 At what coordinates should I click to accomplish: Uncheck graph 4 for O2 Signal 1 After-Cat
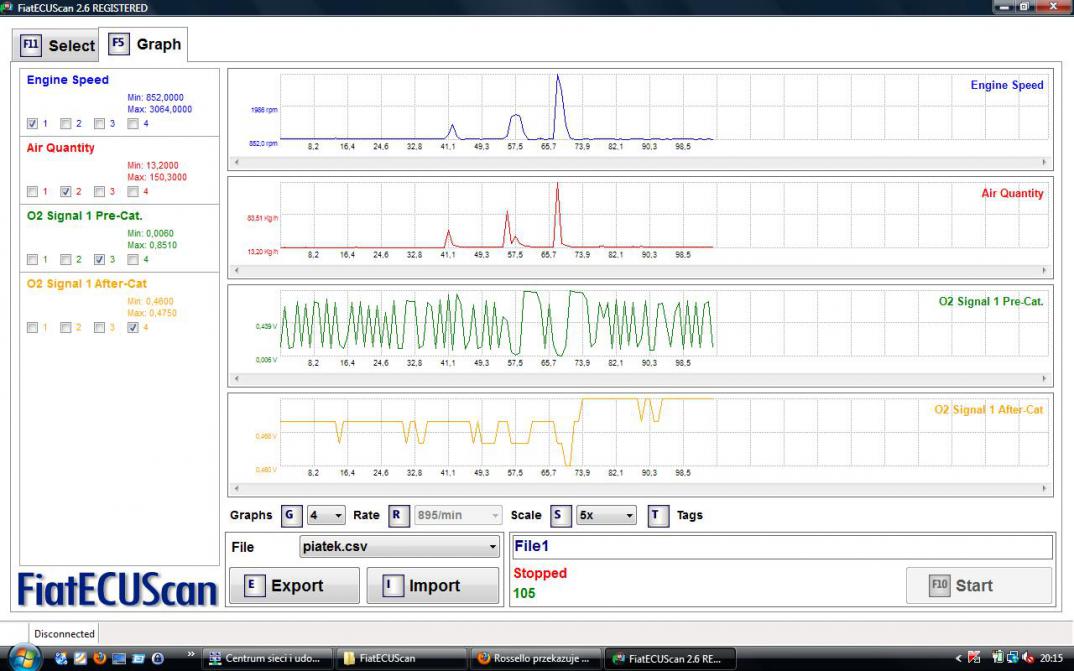133,327
